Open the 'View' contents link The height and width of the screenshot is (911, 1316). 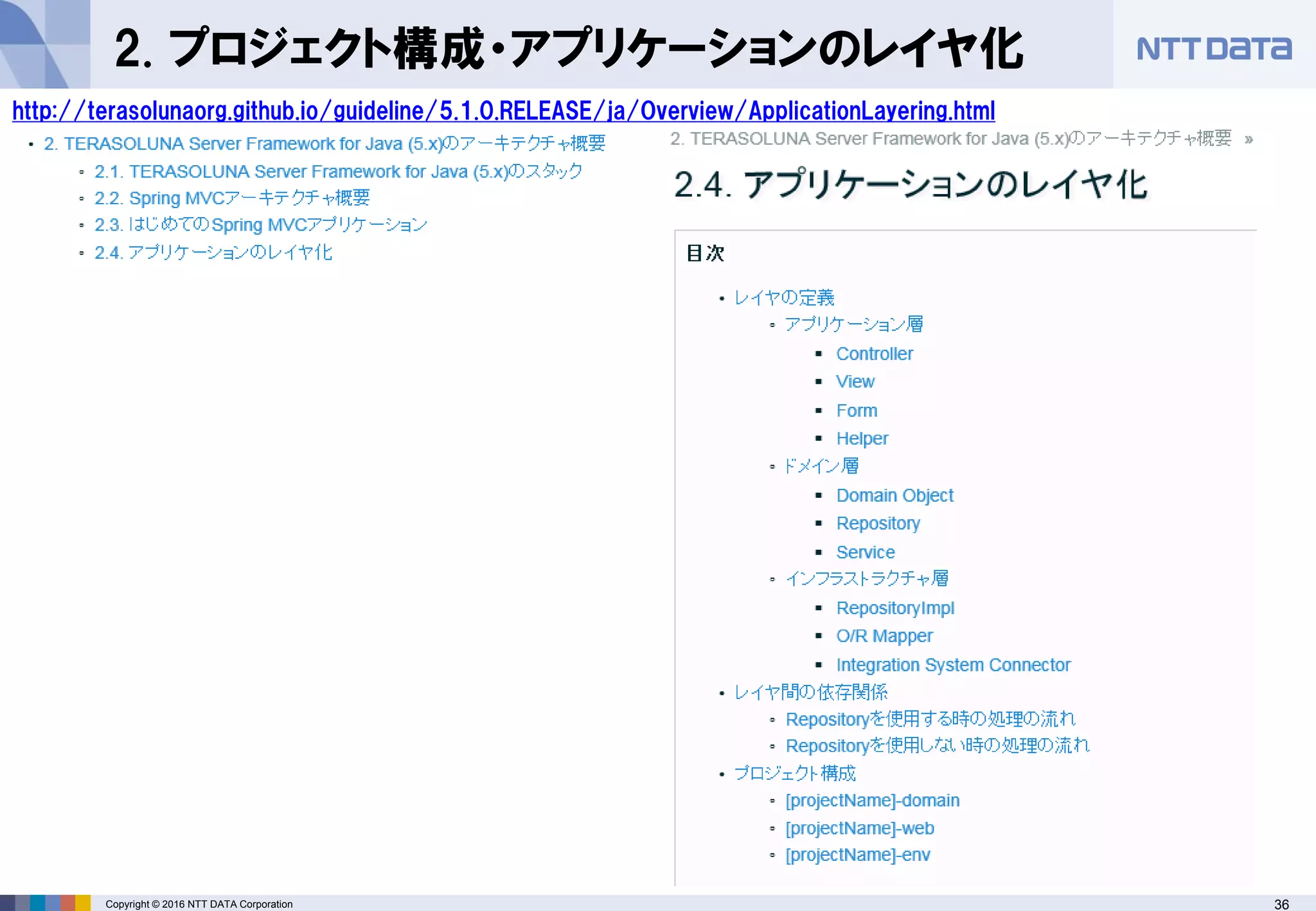coord(855,382)
